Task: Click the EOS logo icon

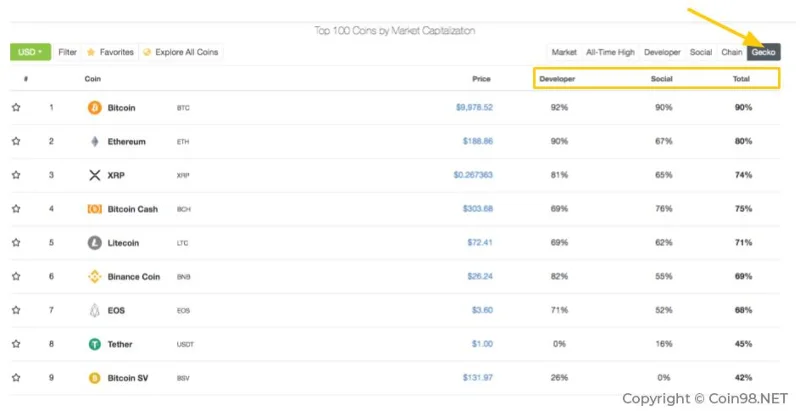Action: [94, 310]
